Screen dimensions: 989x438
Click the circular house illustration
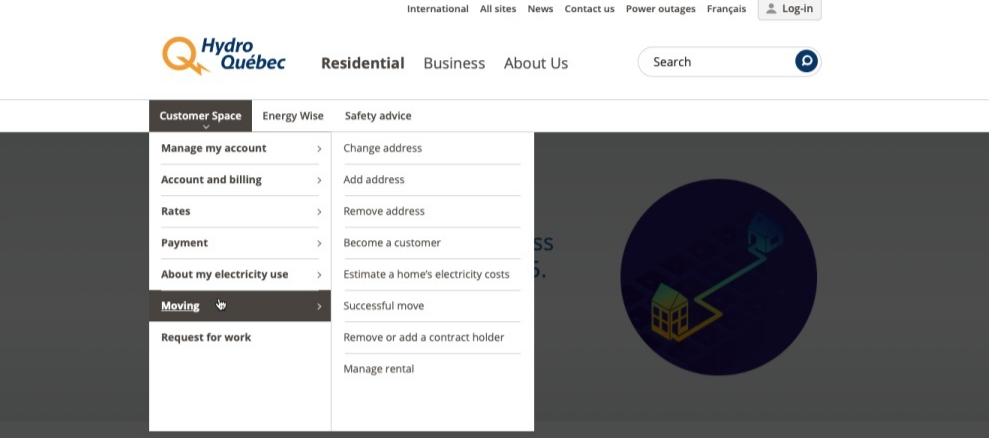coord(718,278)
